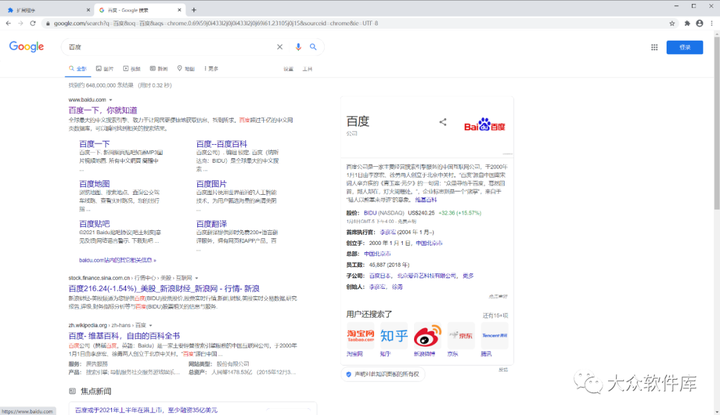Screen dimensions: 720x415
Task: Open the 百度216.24 Sina finance result
Action: pos(164,288)
